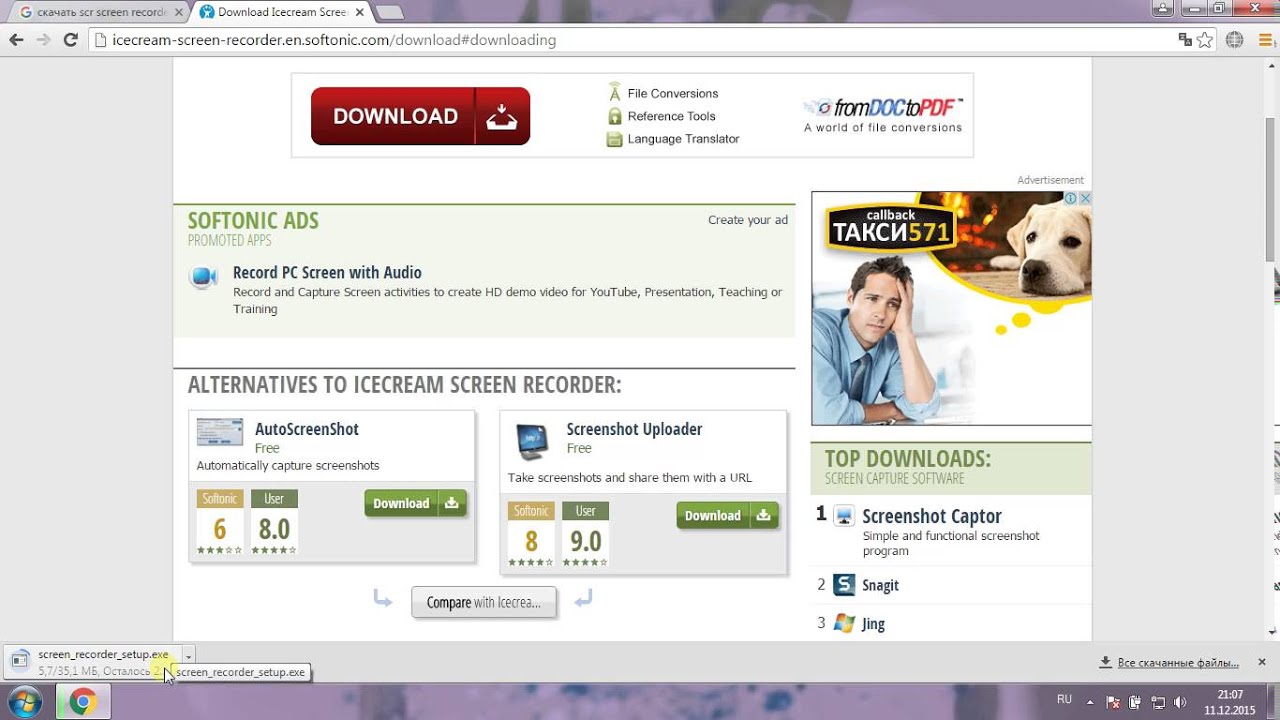Go forward with the browser forward arrow
Image resolution: width=1280 pixels, height=720 pixels.
pyautogui.click(x=43, y=40)
